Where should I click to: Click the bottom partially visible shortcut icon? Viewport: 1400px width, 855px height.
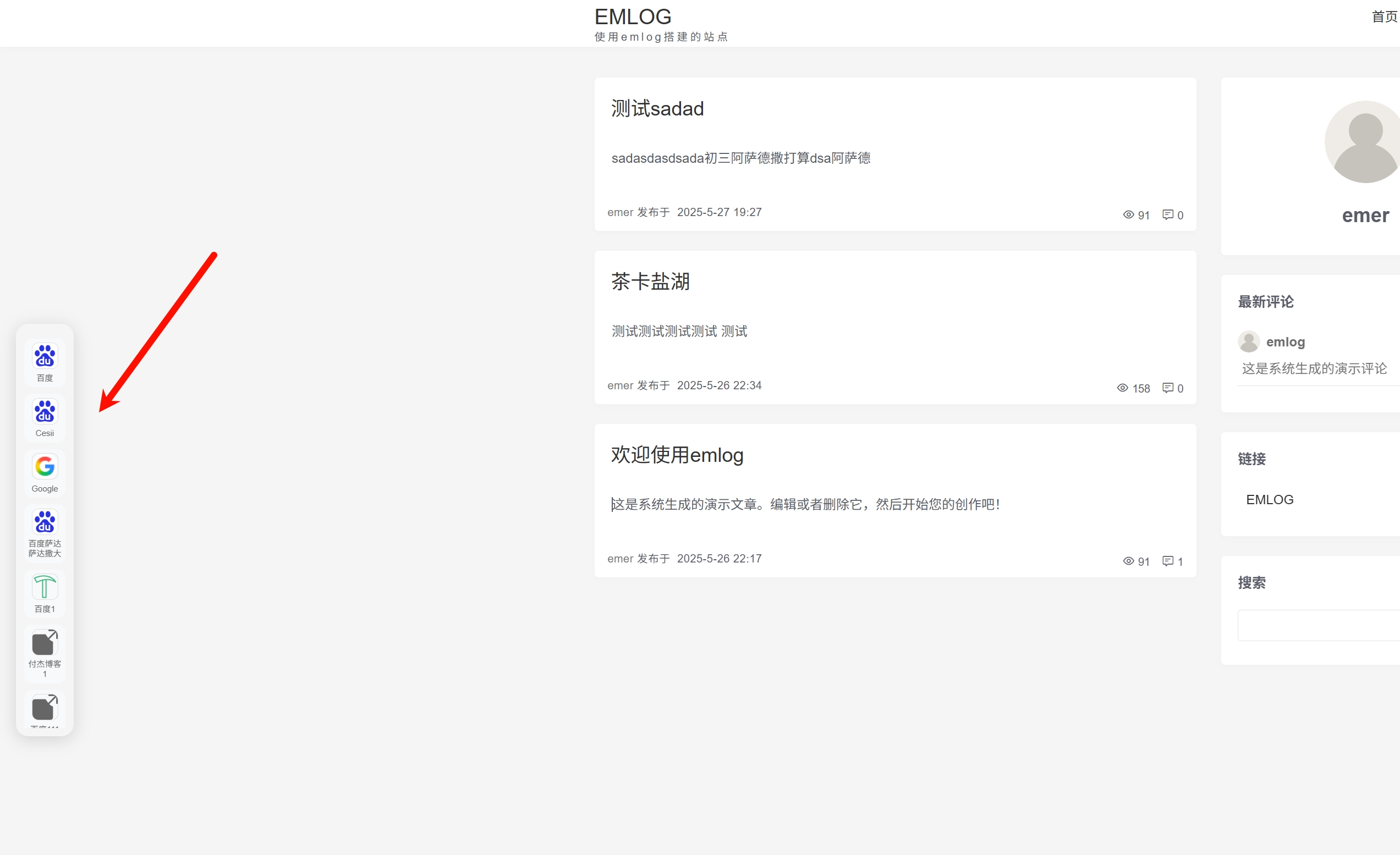(45, 708)
